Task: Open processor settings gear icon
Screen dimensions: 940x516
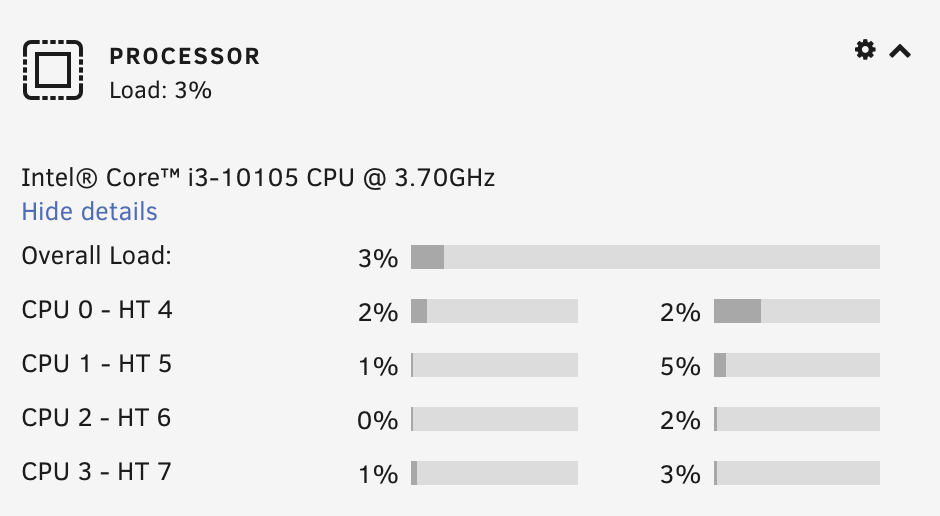Action: (x=865, y=50)
